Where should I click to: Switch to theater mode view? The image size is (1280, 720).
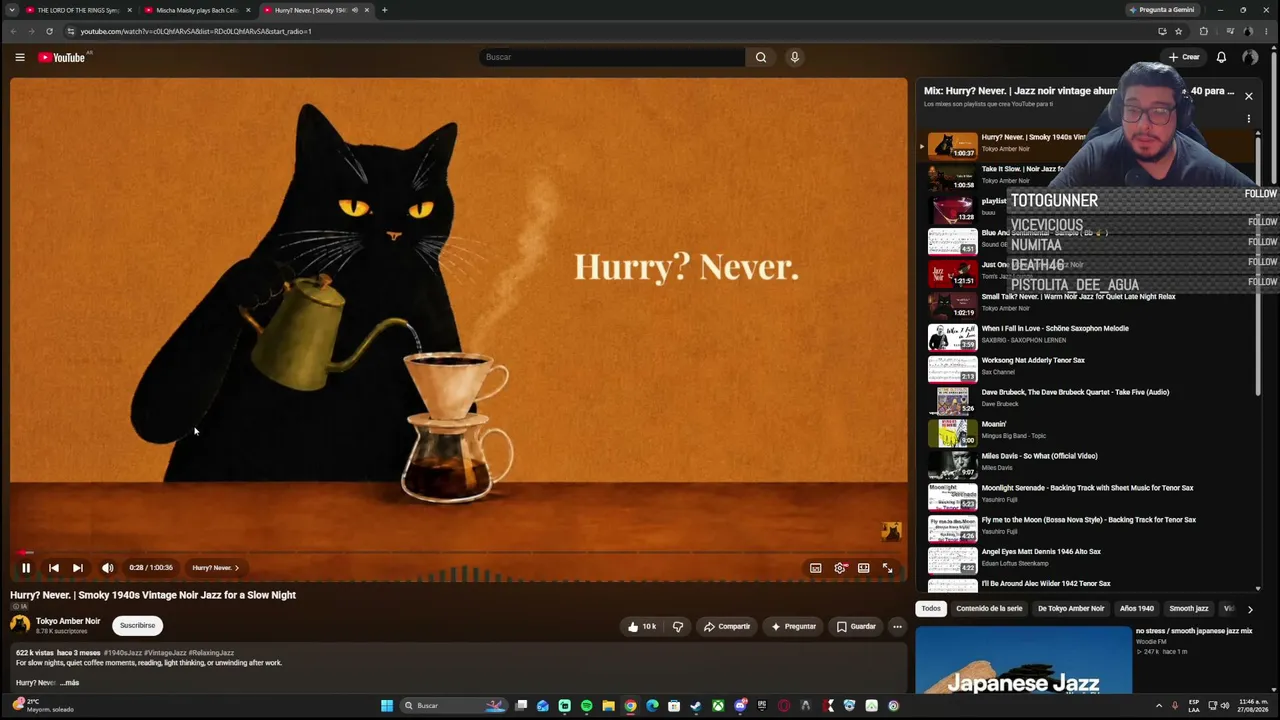click(x=863, y=568)
